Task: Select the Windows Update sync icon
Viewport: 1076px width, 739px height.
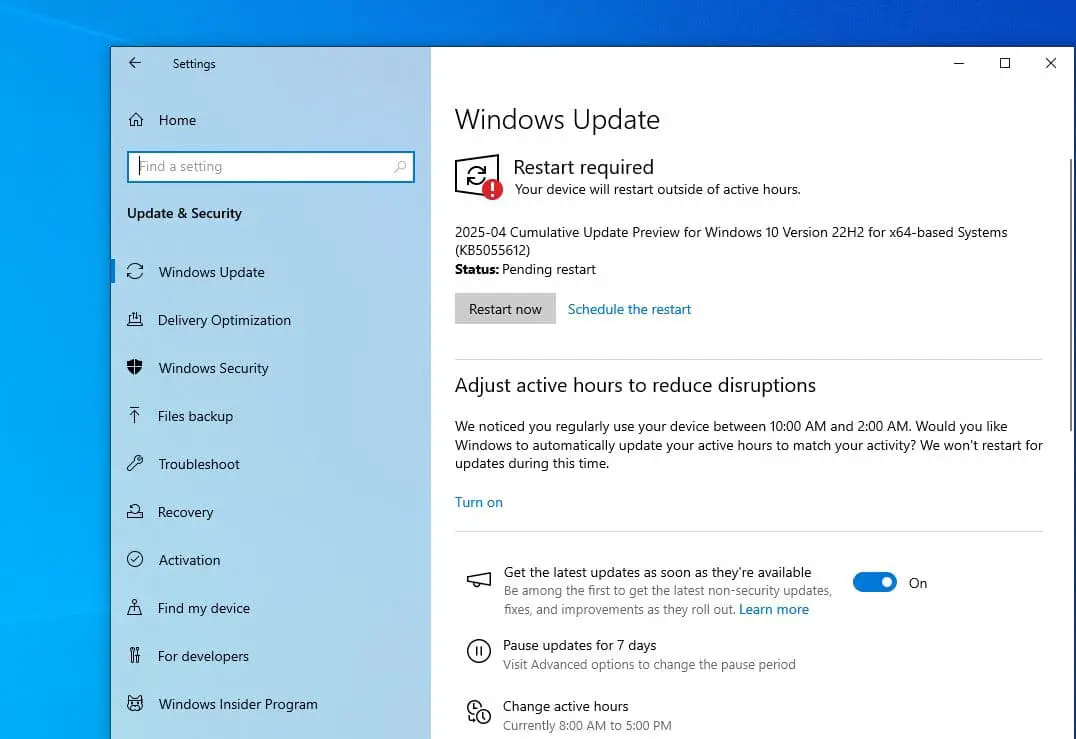Action: tap(135, 272)
